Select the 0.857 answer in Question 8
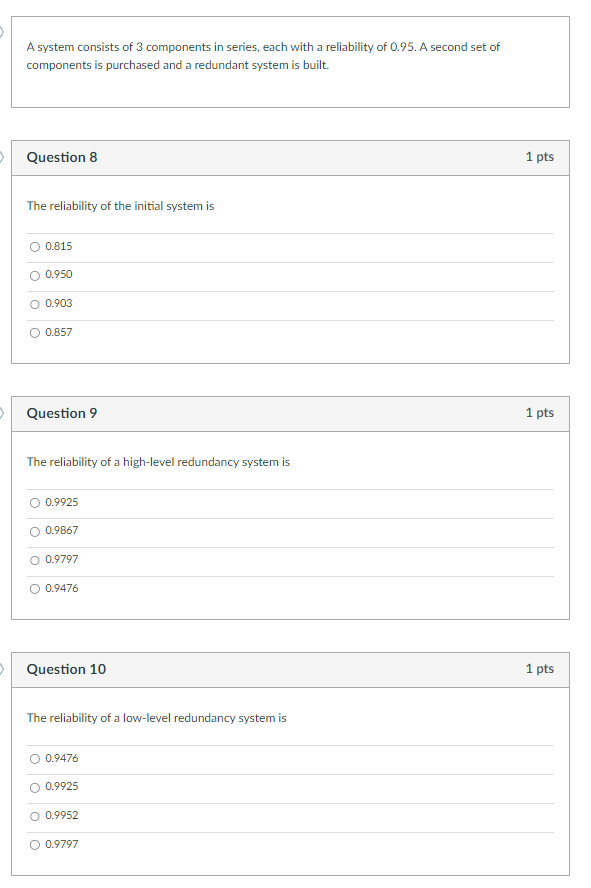Viewport: 591px width, 888px height. click(x=34, y=332)
